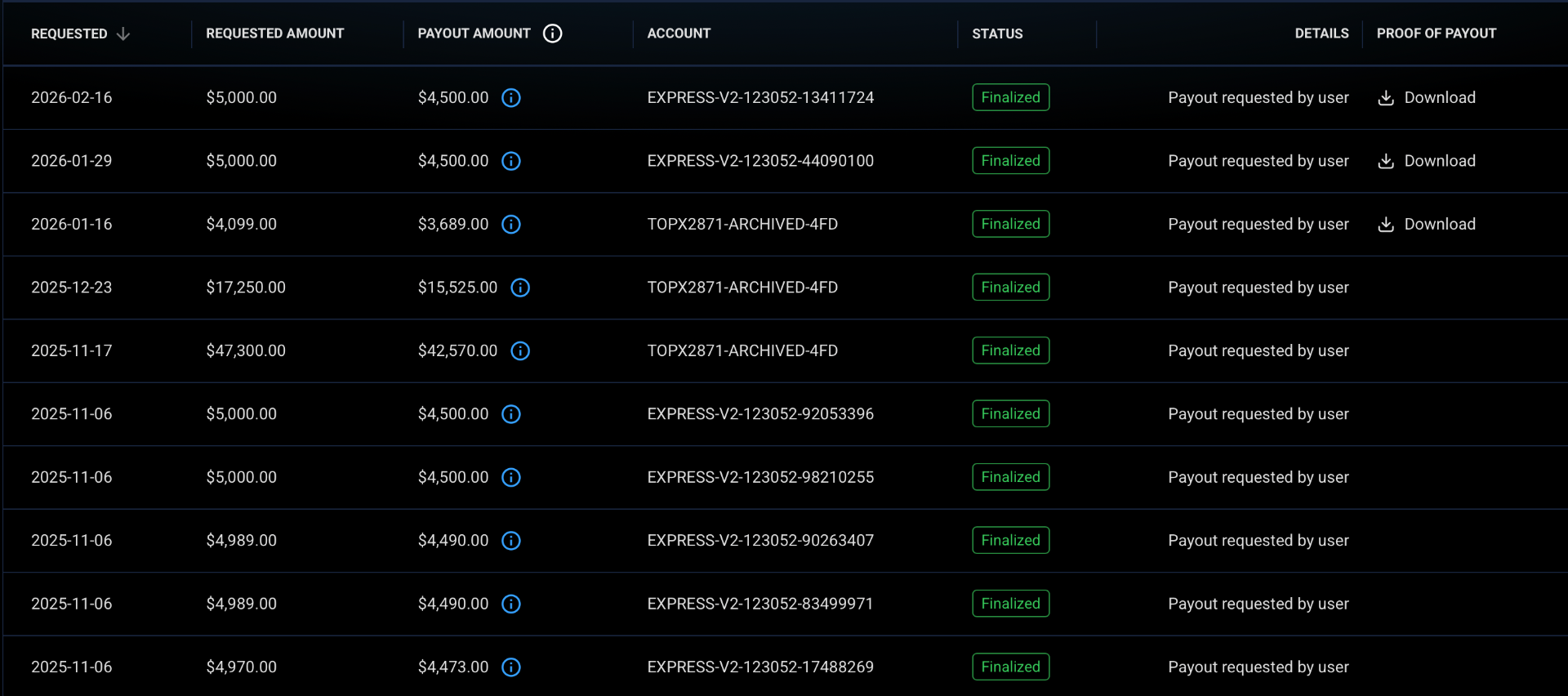Click Finalized badge in 2025-12-23 row
Viewport: 1568px width, 696px height.
pyautogui.click(x=1011, y=288)
